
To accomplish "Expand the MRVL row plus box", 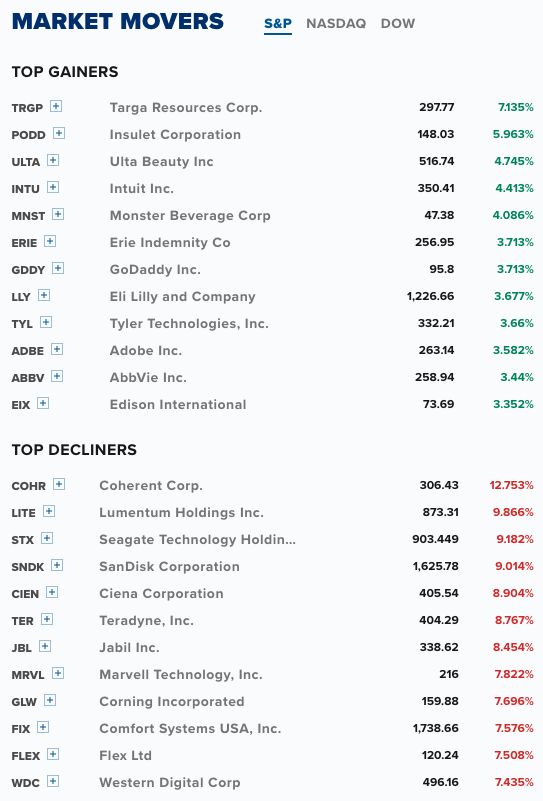I will pyautogui.click(x=58, y=673).
